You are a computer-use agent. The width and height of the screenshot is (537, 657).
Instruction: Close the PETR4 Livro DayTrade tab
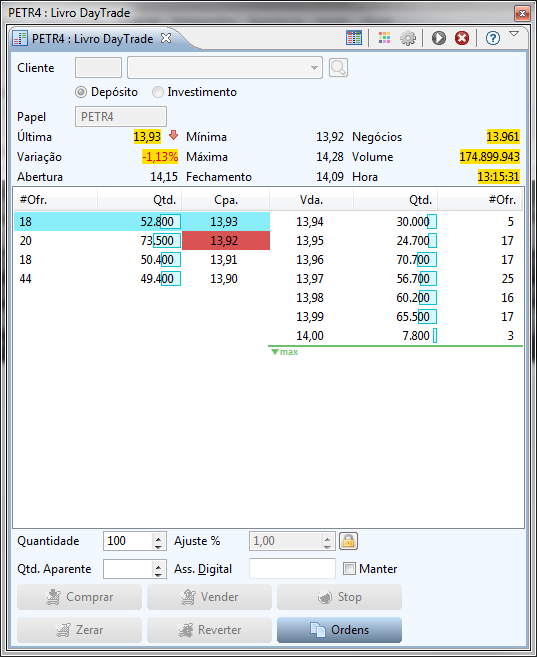[x=166, y=39]
